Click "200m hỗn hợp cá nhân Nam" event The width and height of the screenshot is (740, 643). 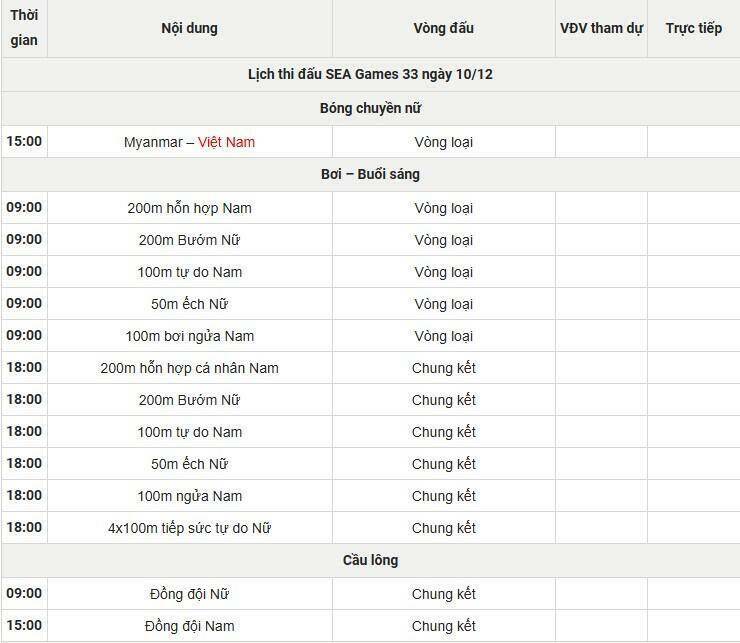189,368
